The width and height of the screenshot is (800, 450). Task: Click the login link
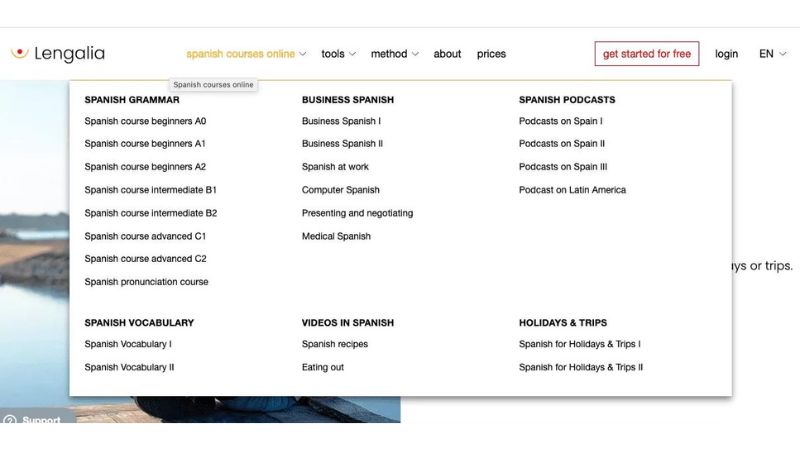point(726,54)
